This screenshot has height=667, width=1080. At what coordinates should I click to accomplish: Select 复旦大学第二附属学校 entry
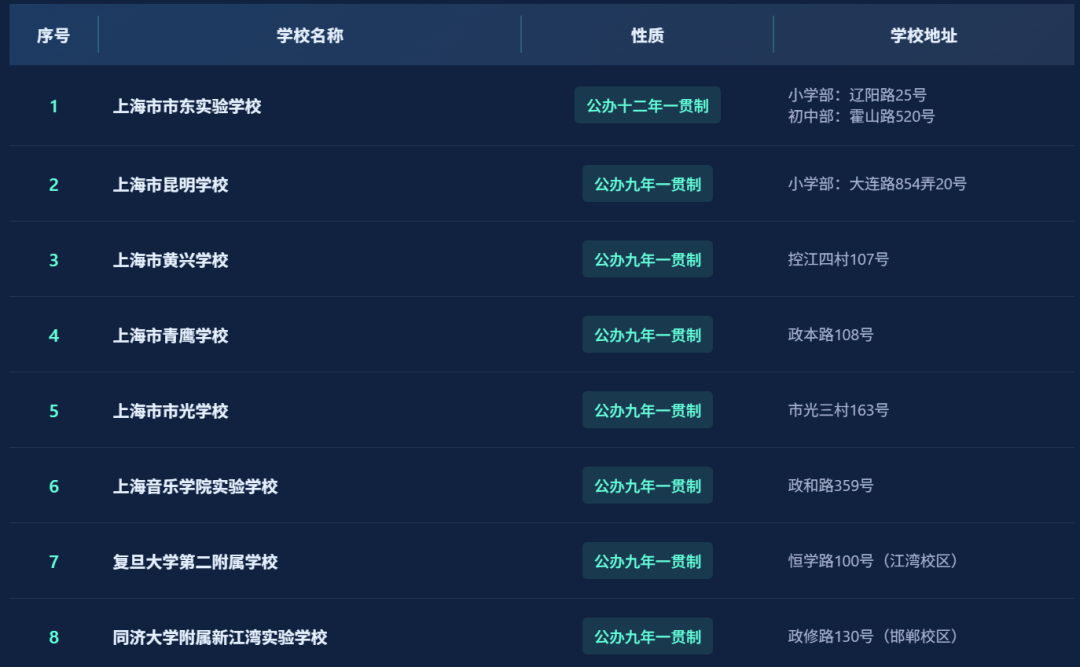[x=195, y=562]
